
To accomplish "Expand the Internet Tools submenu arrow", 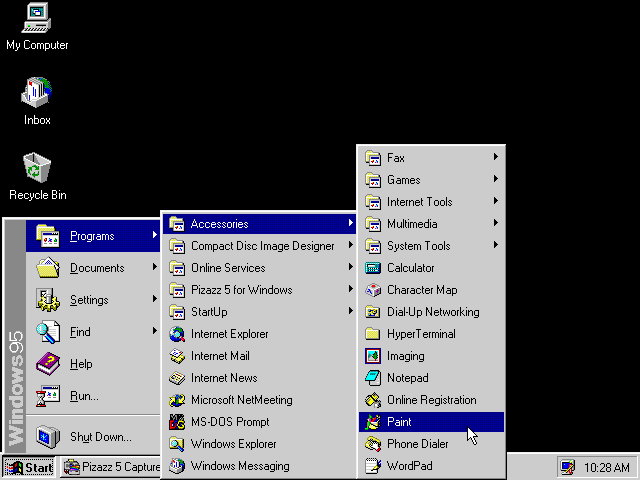I will coord(496,201).
